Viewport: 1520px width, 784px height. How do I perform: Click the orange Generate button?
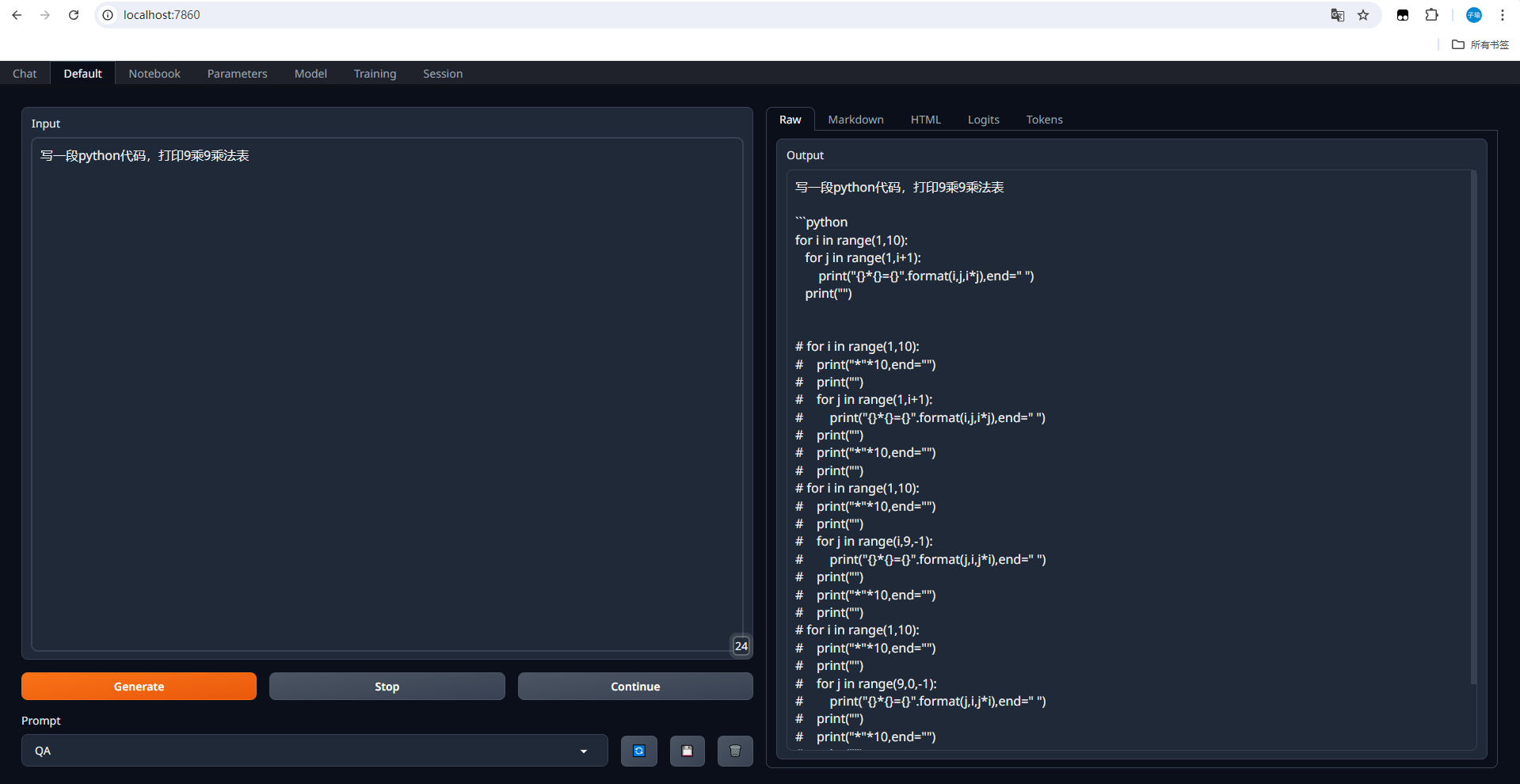tap(139, 687)
